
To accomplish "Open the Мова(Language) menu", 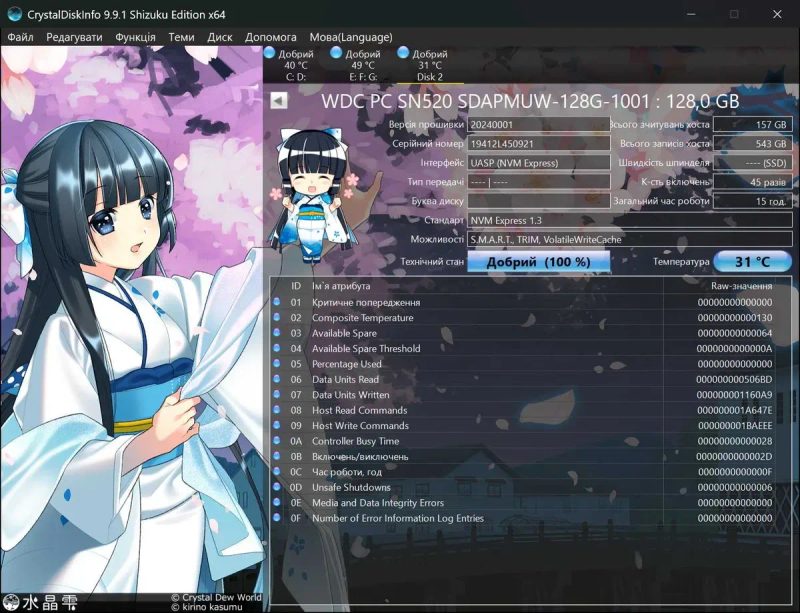I will click(351, 37).
